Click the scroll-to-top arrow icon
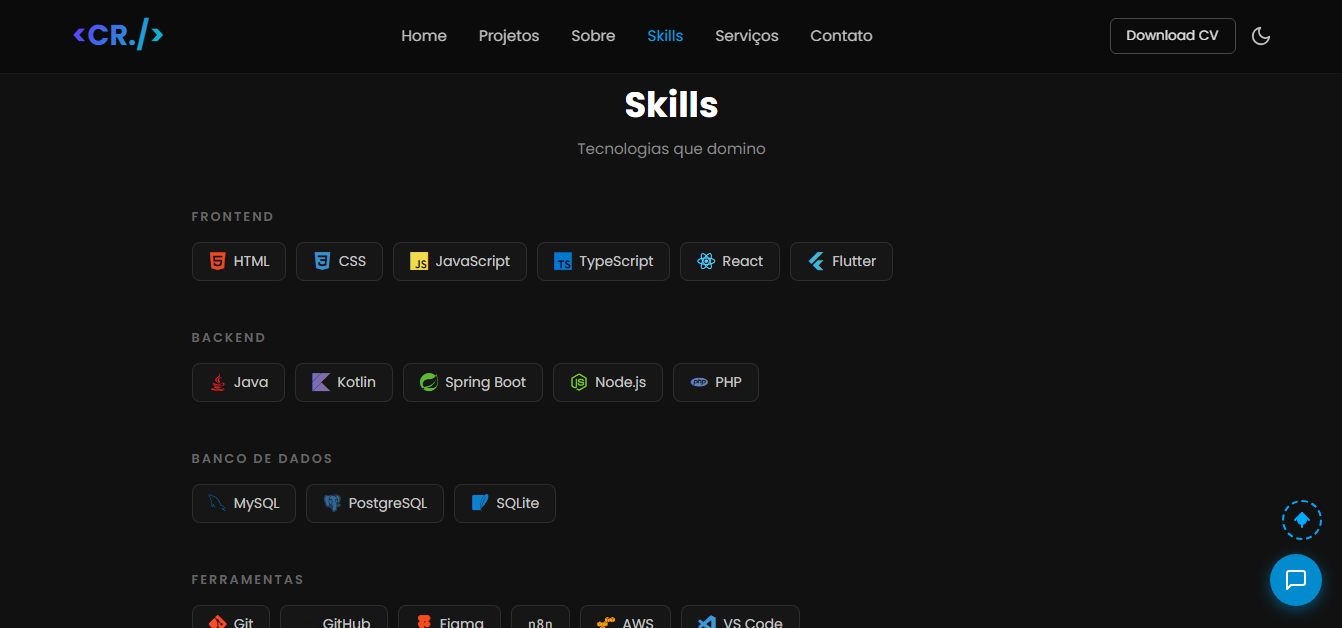Viewport: 1342px width, 628px height. [x=1302, y=520]
